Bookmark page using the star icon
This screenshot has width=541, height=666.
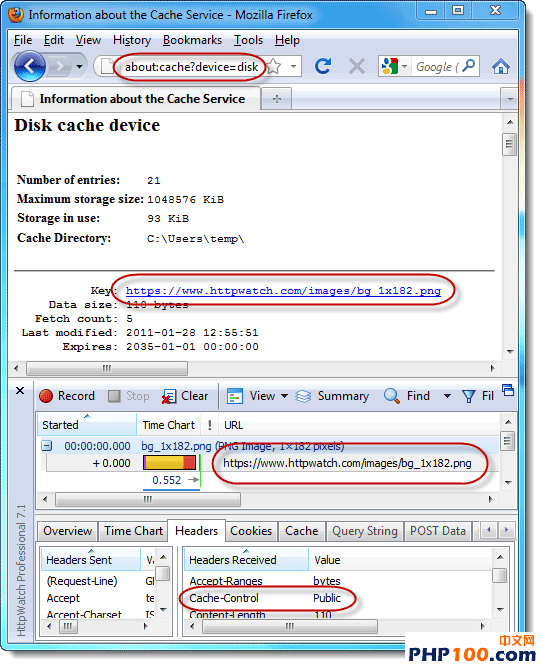[x=274, y=66]
